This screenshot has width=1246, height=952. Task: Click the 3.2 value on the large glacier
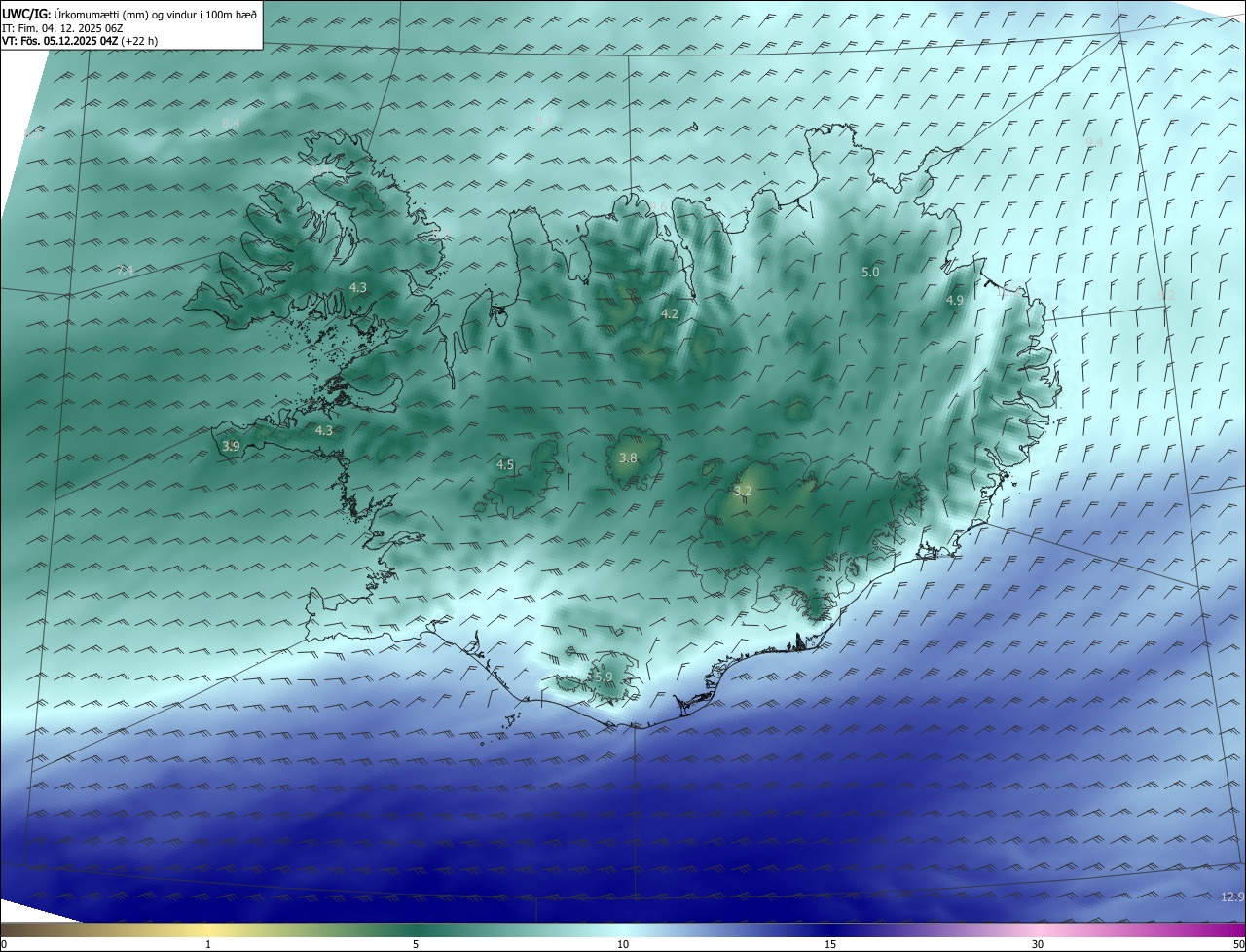point(743,491)
